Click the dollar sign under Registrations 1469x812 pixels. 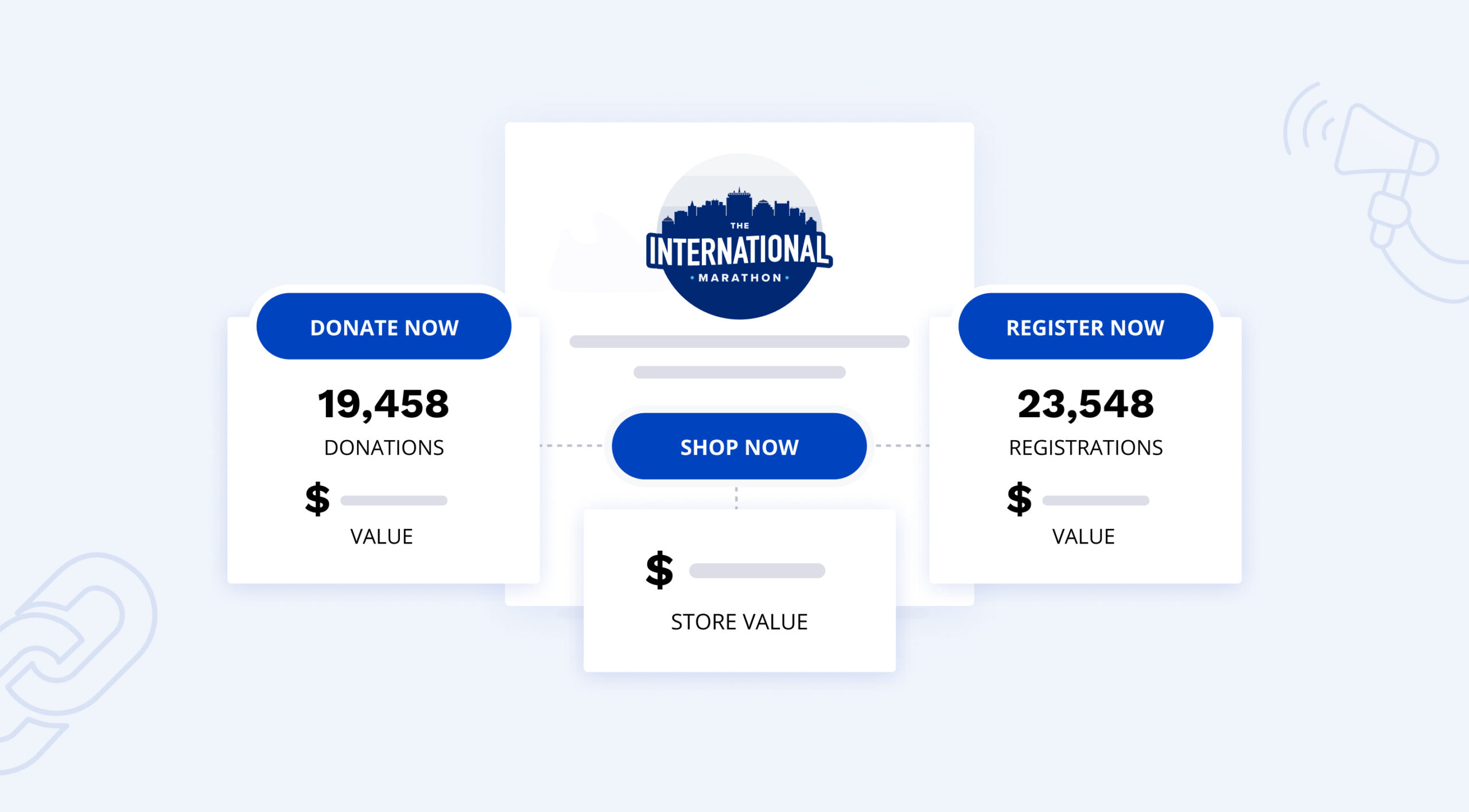point(1019,499)
